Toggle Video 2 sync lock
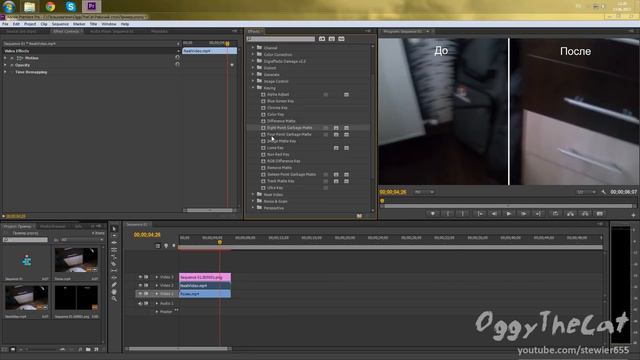This screenshot has height=360, width=640. tap(146, 285)
